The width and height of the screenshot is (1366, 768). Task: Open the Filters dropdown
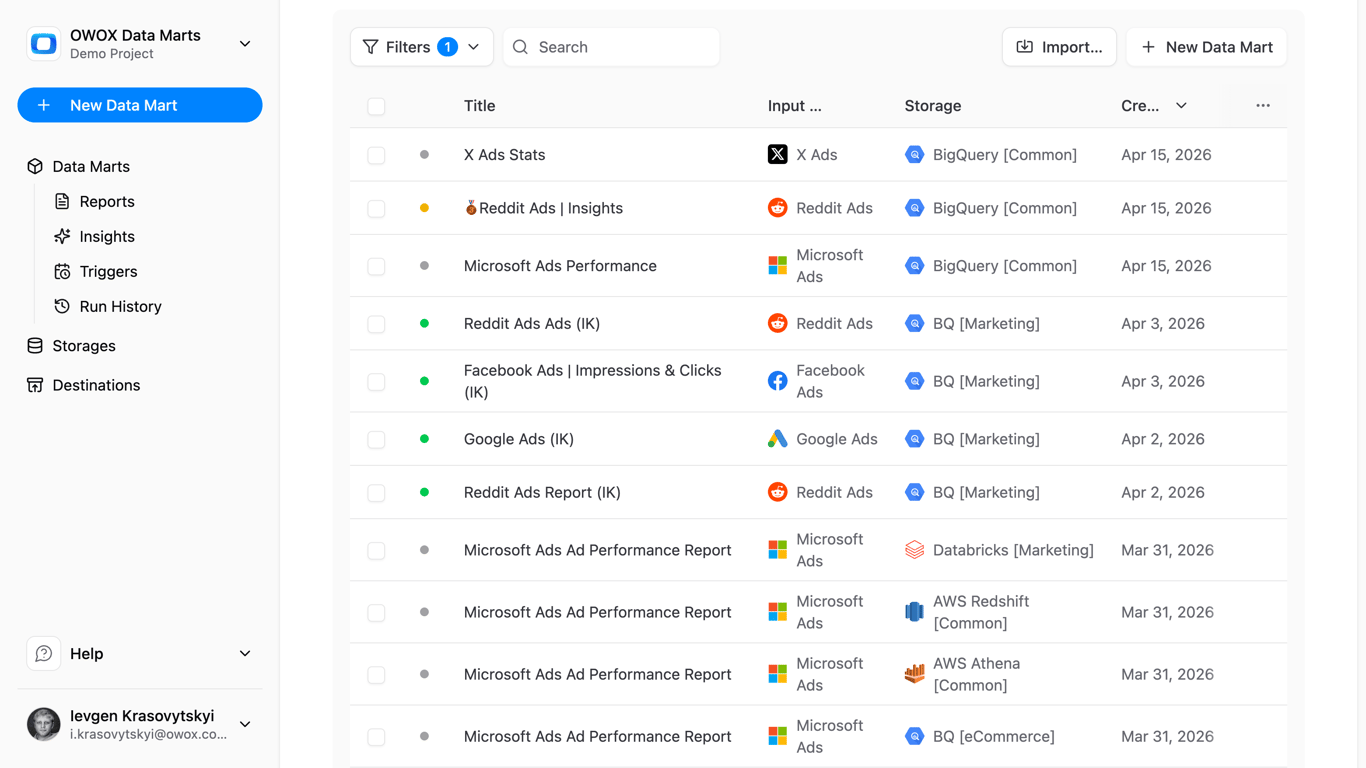coord(422,47)
